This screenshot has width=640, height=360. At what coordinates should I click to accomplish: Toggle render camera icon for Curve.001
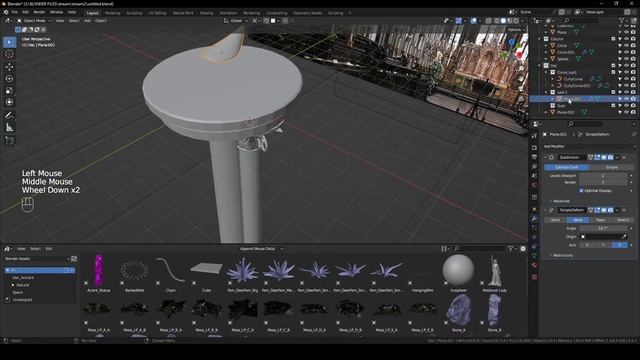tap(633, 52)
